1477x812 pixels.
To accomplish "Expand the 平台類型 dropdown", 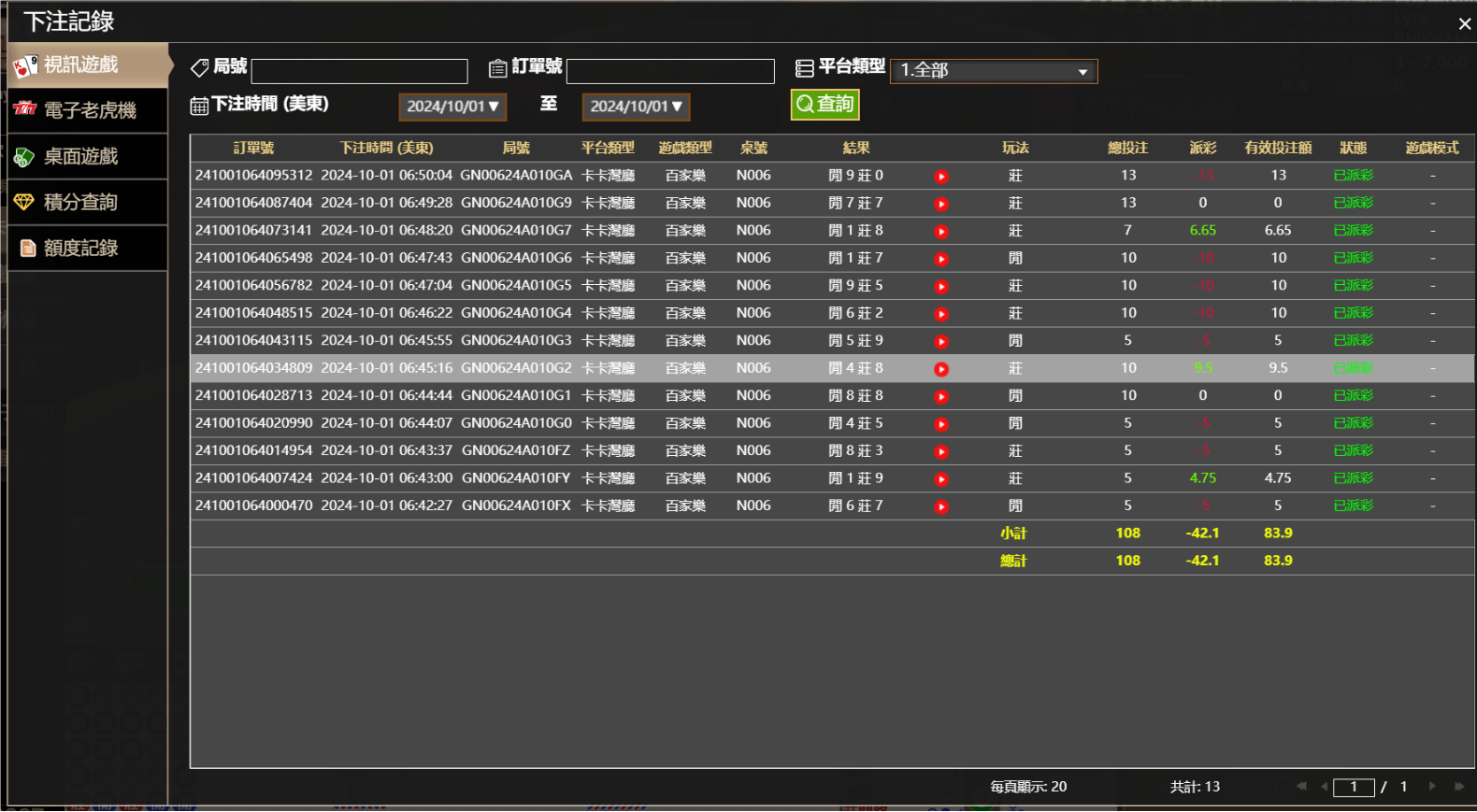I will [993, 71].
